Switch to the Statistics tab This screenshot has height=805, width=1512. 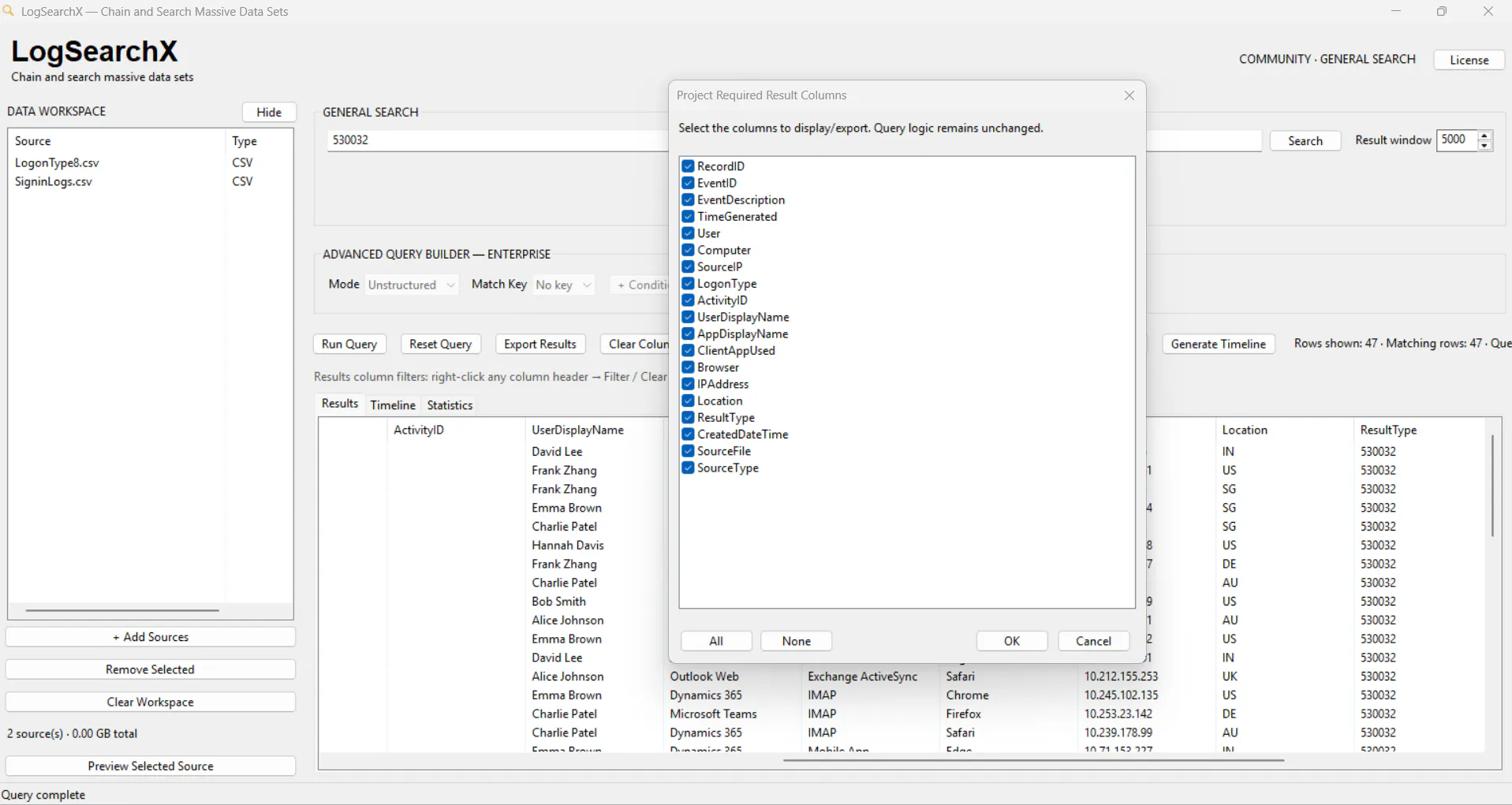pyautogui.click(x=450, y=405)
